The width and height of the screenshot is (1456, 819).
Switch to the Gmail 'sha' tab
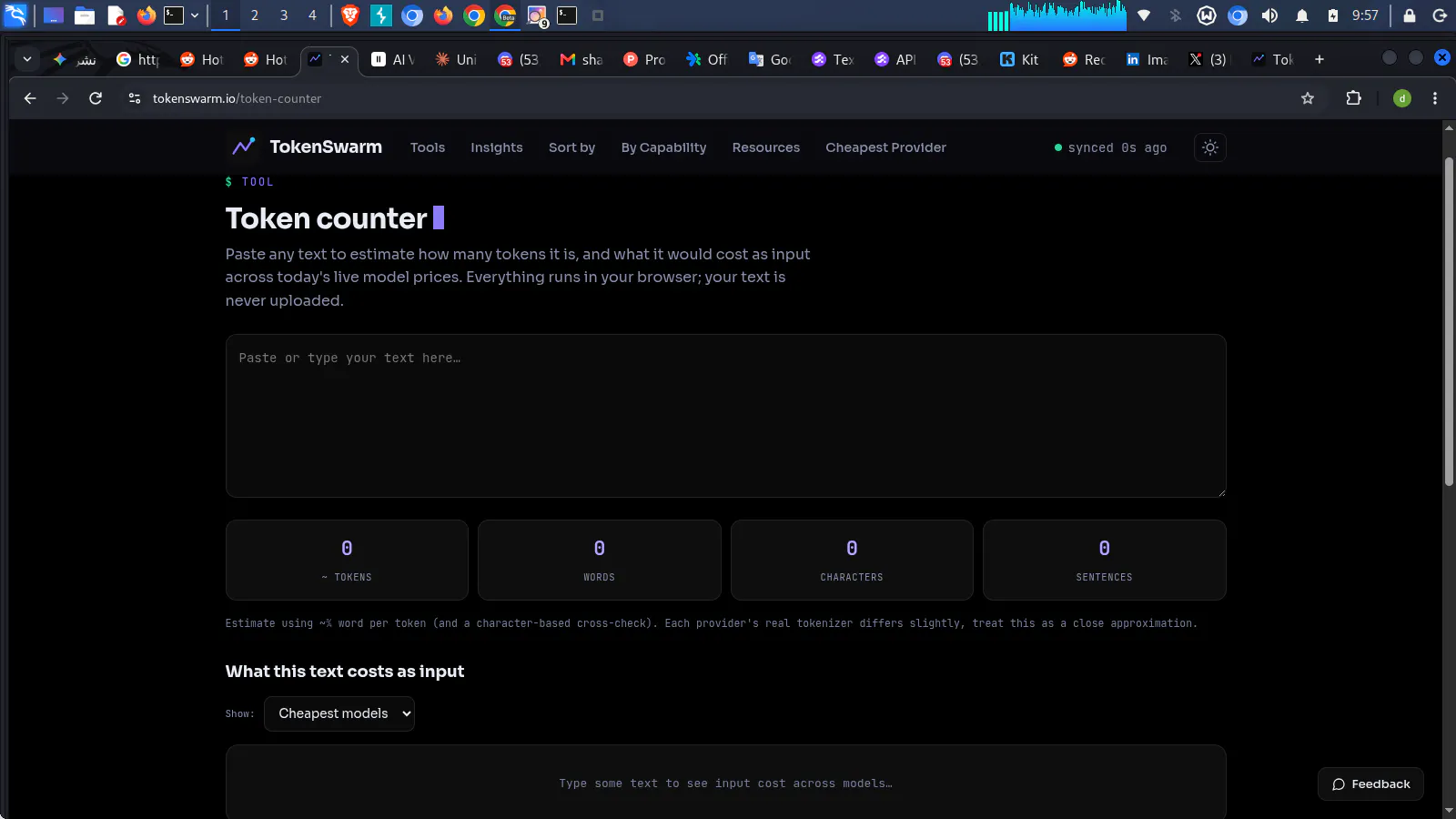(x=582, y=59)
